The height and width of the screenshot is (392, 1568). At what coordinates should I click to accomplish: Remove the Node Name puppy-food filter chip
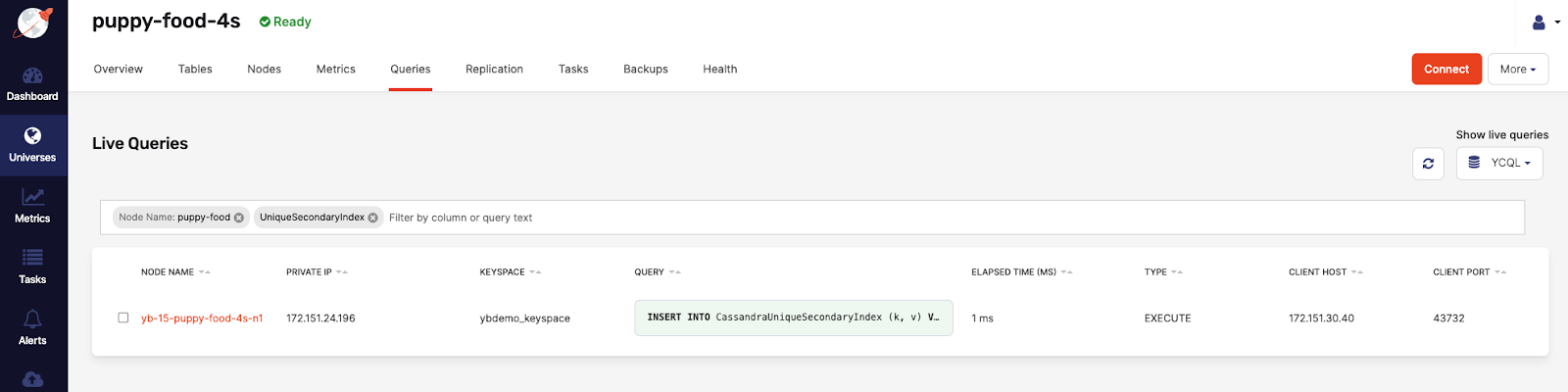239,218
